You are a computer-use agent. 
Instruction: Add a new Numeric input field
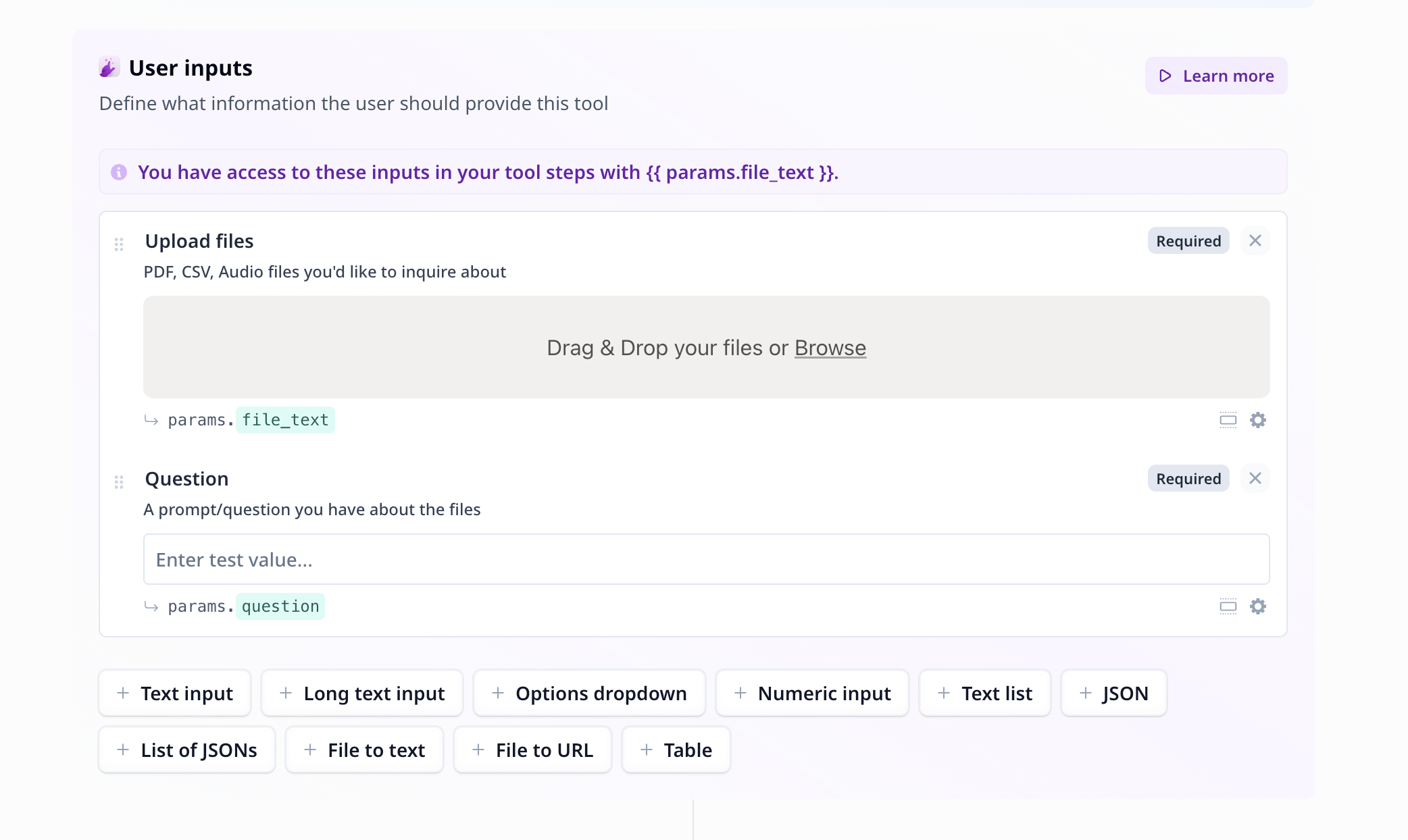pos(813,693)
